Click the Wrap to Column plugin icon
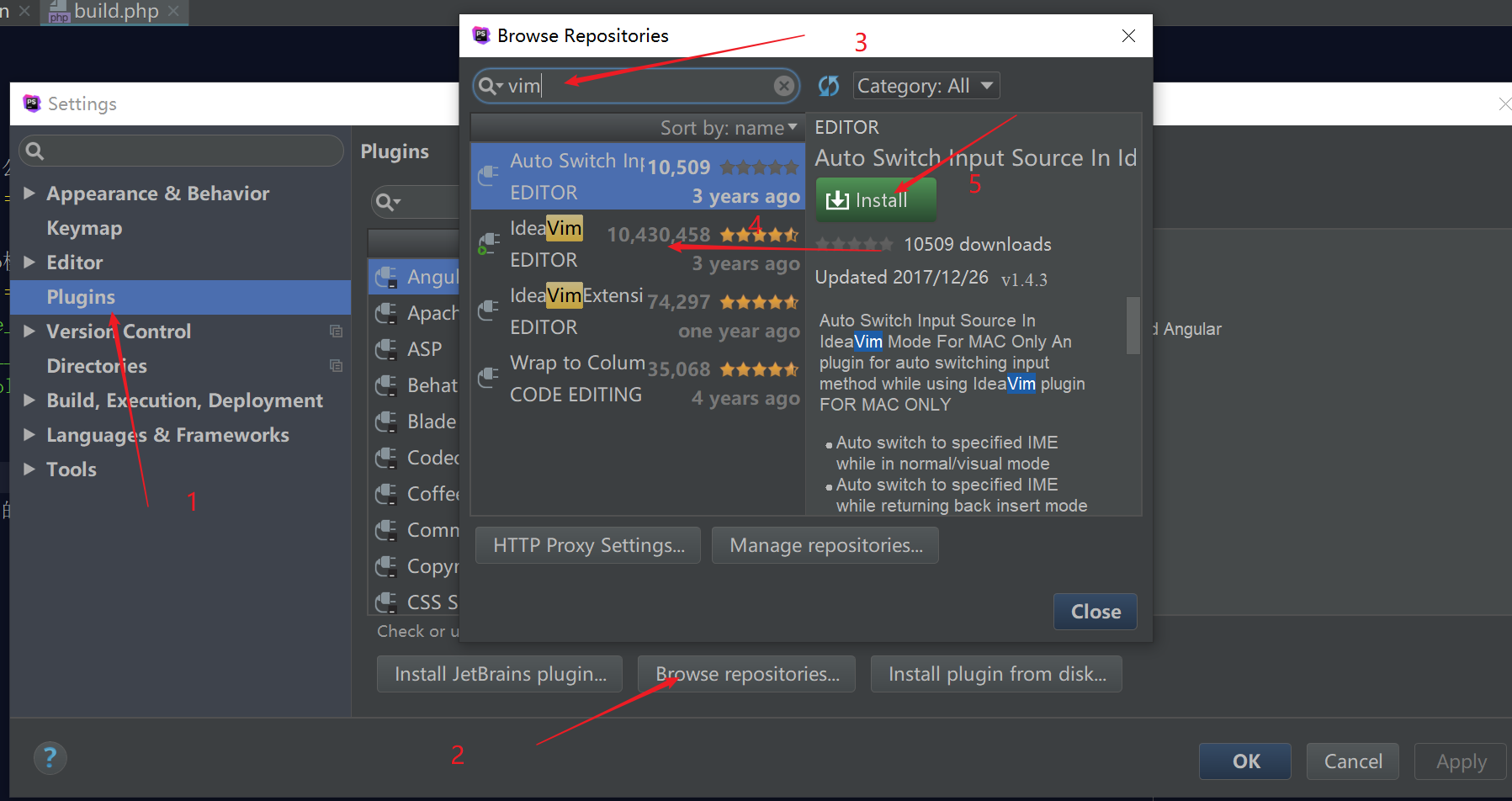 coord(488,378)
